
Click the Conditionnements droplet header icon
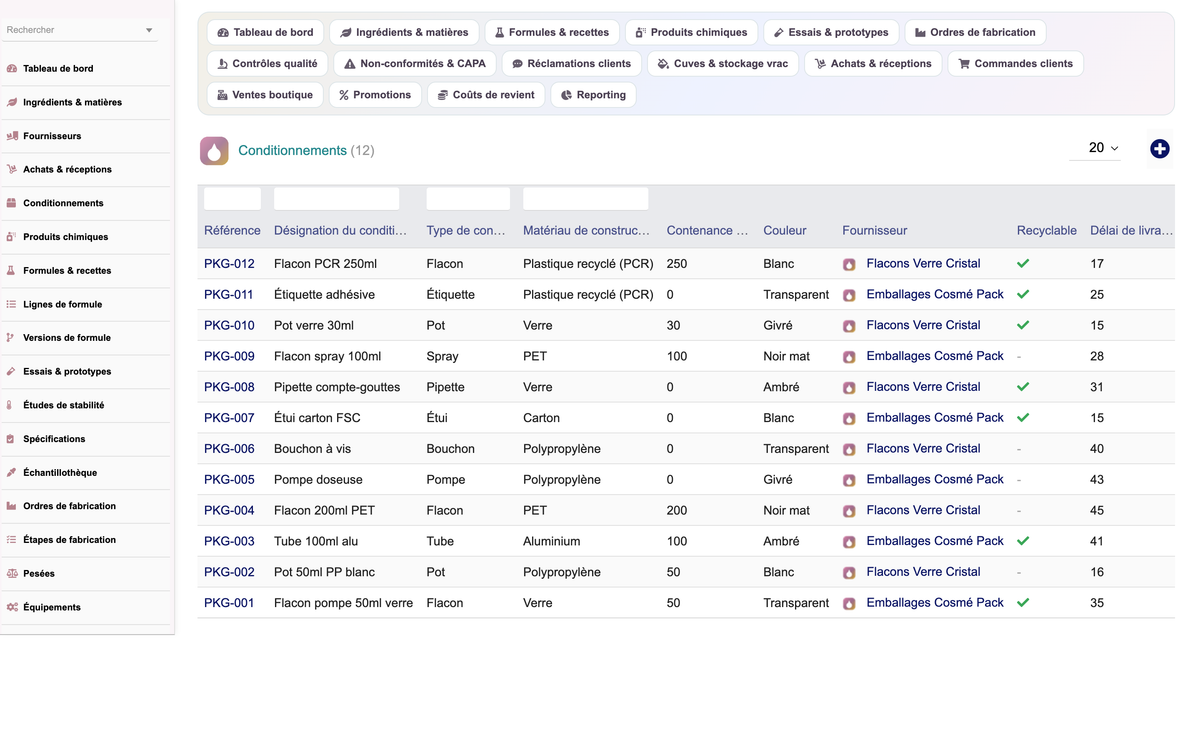(x=214, y=151)
